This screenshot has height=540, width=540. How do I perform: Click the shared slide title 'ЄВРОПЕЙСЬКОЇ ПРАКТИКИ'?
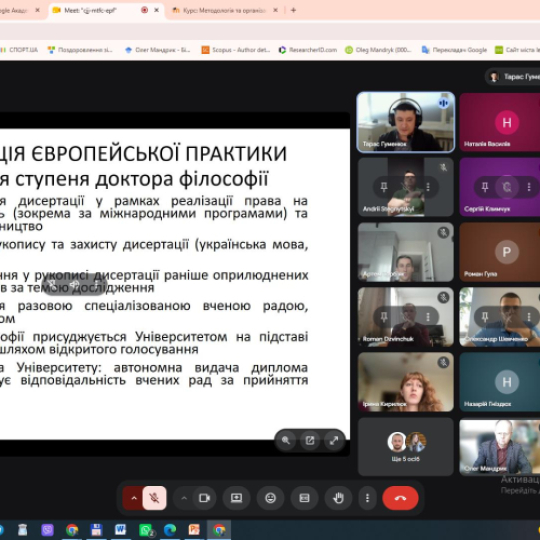(159, 154)
